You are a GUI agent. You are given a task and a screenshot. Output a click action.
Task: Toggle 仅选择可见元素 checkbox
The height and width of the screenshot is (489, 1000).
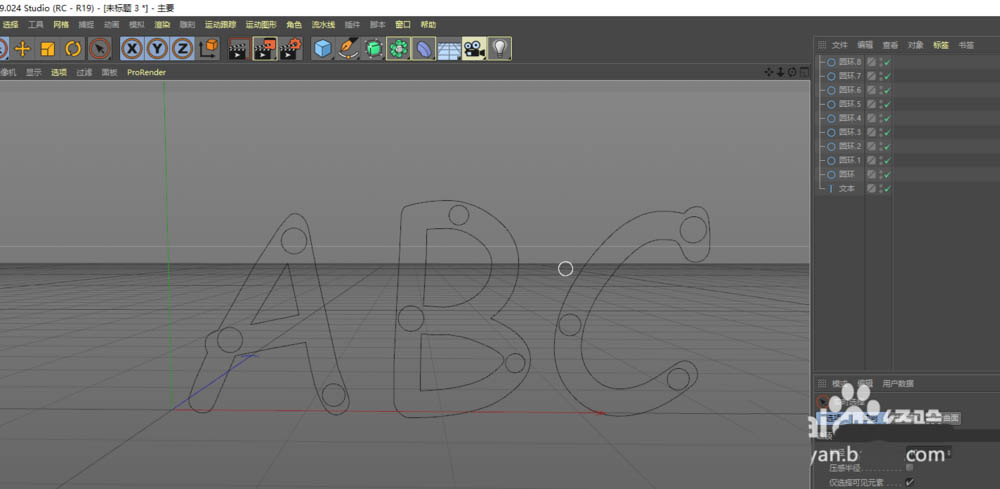pos(909,482)
